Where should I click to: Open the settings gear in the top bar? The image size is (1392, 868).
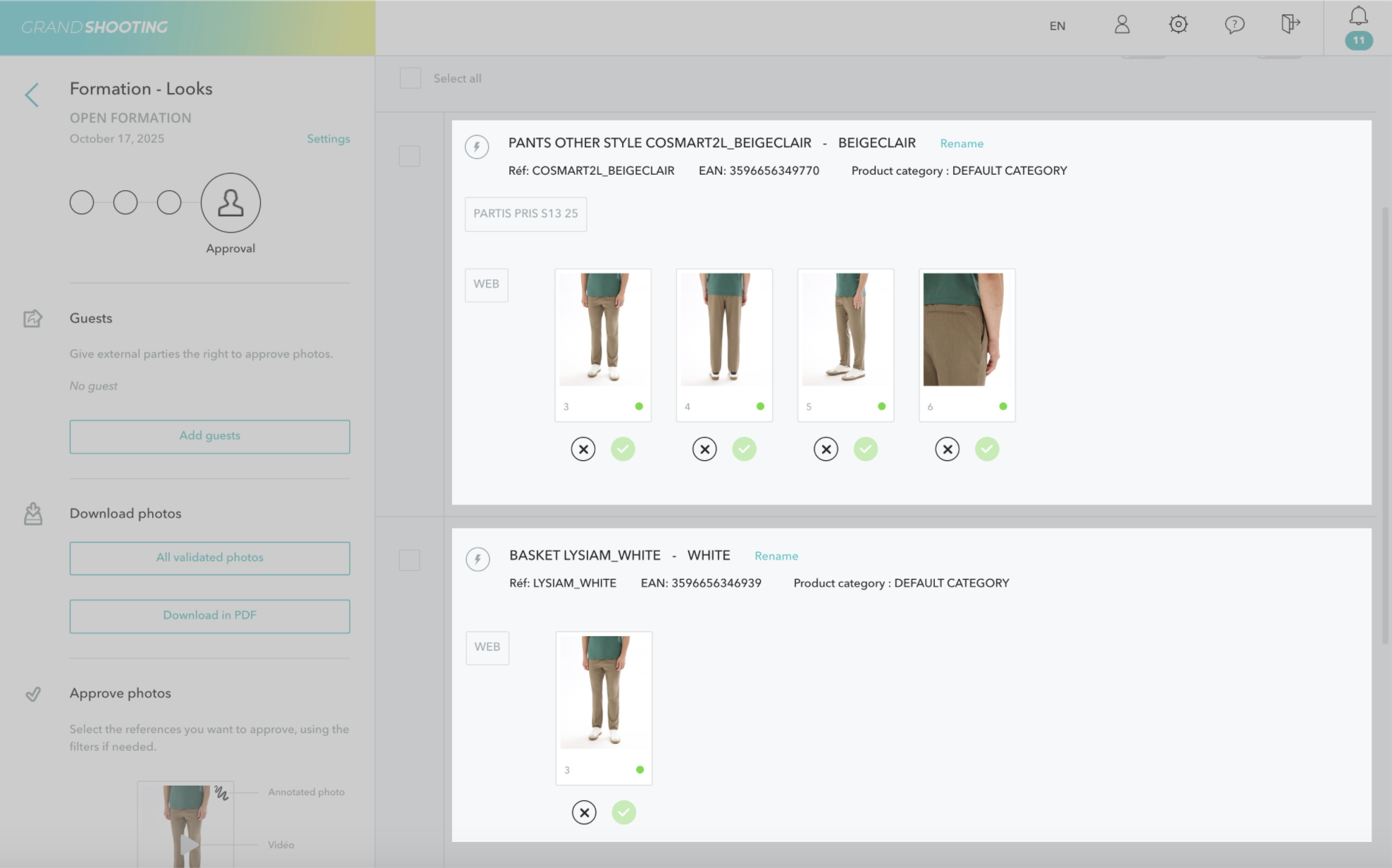coord(1178,25)
